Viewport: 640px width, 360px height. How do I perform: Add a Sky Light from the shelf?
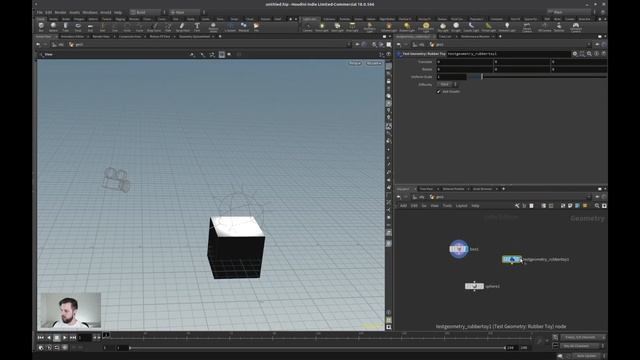[x=442, y=27]
